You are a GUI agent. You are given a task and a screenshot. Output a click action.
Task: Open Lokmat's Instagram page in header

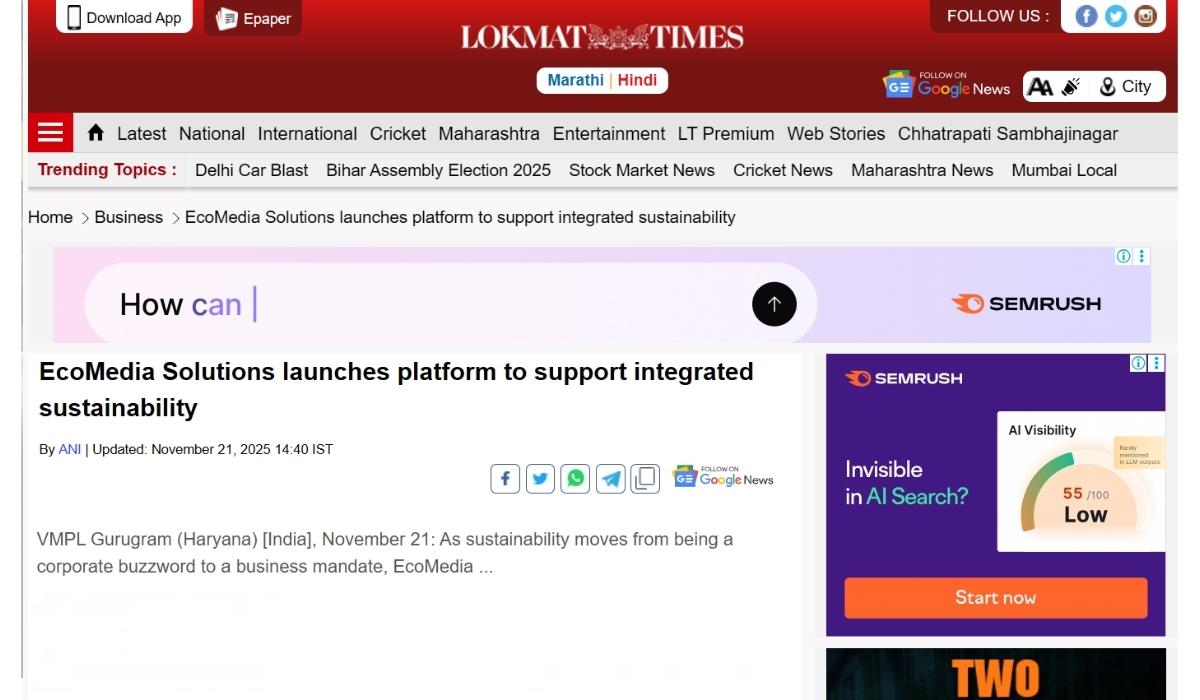coord(1145,16)
